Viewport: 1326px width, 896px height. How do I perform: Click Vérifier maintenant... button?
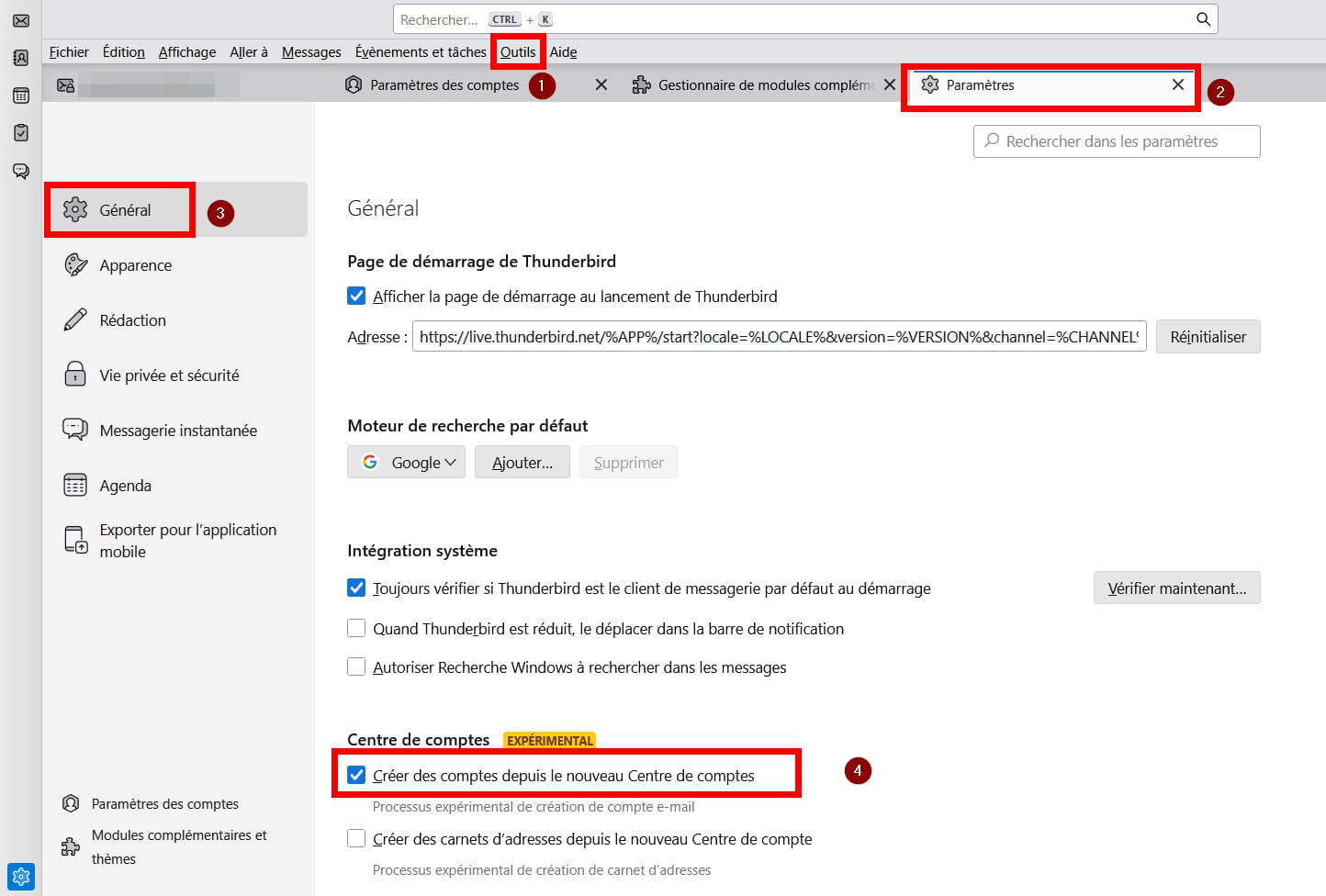click(1177, 588)
